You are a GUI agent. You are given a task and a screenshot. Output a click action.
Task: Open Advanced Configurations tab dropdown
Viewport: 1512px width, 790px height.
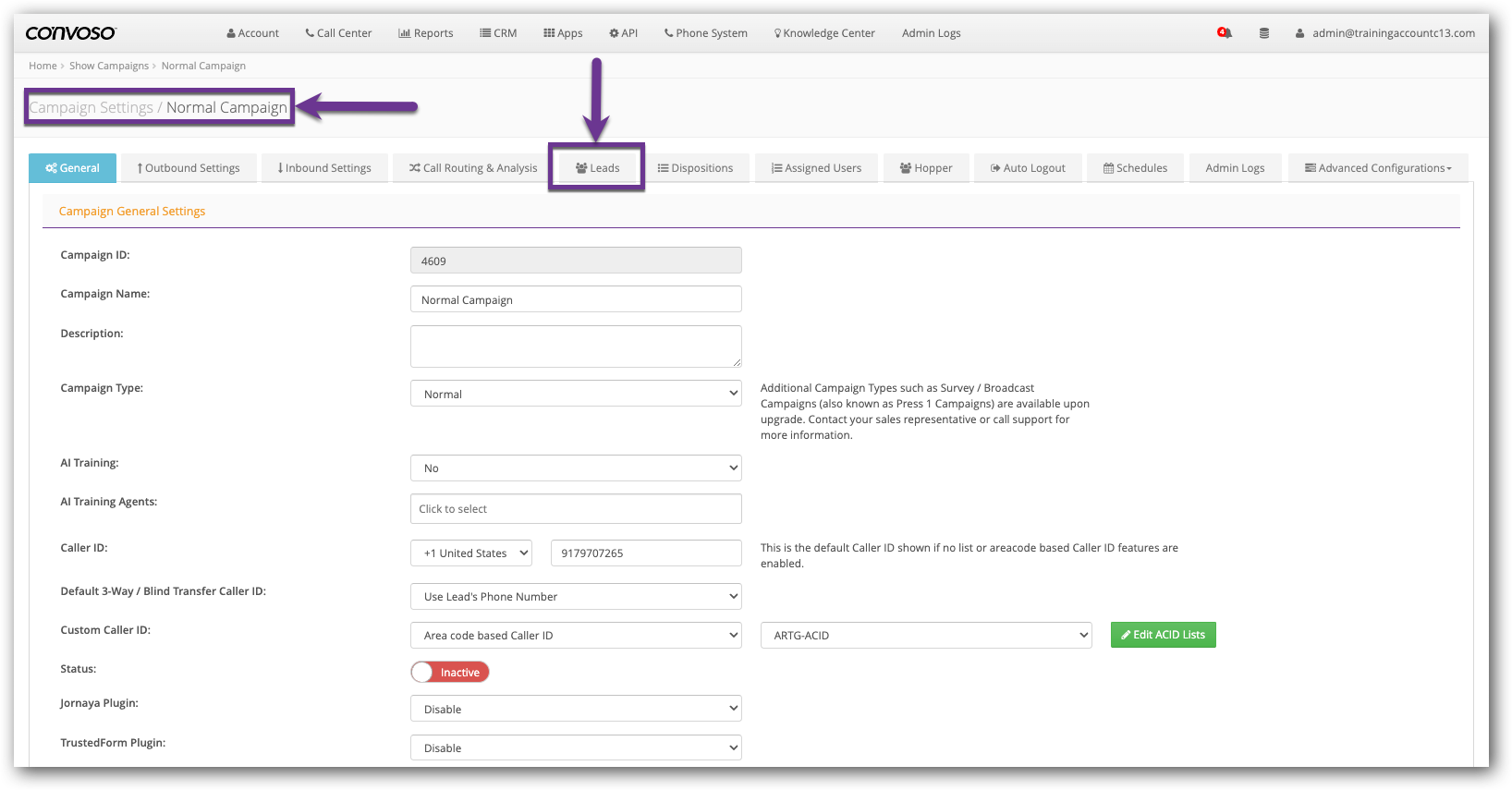pyautogui.click(x=1377, y=168)
